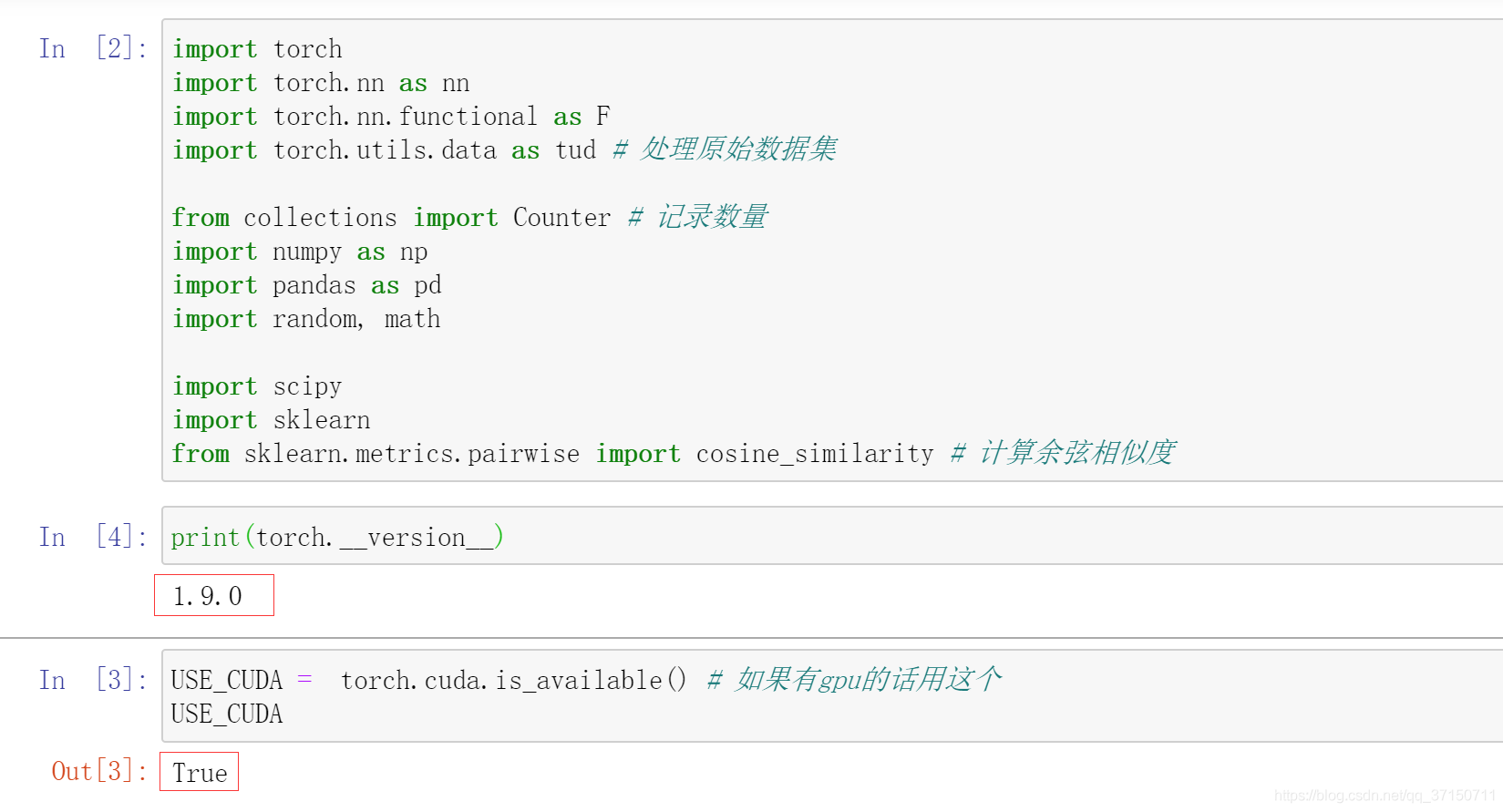
Task: Place cursor on 'import torch.nn as nn' line
Action: tap(321, 83)
